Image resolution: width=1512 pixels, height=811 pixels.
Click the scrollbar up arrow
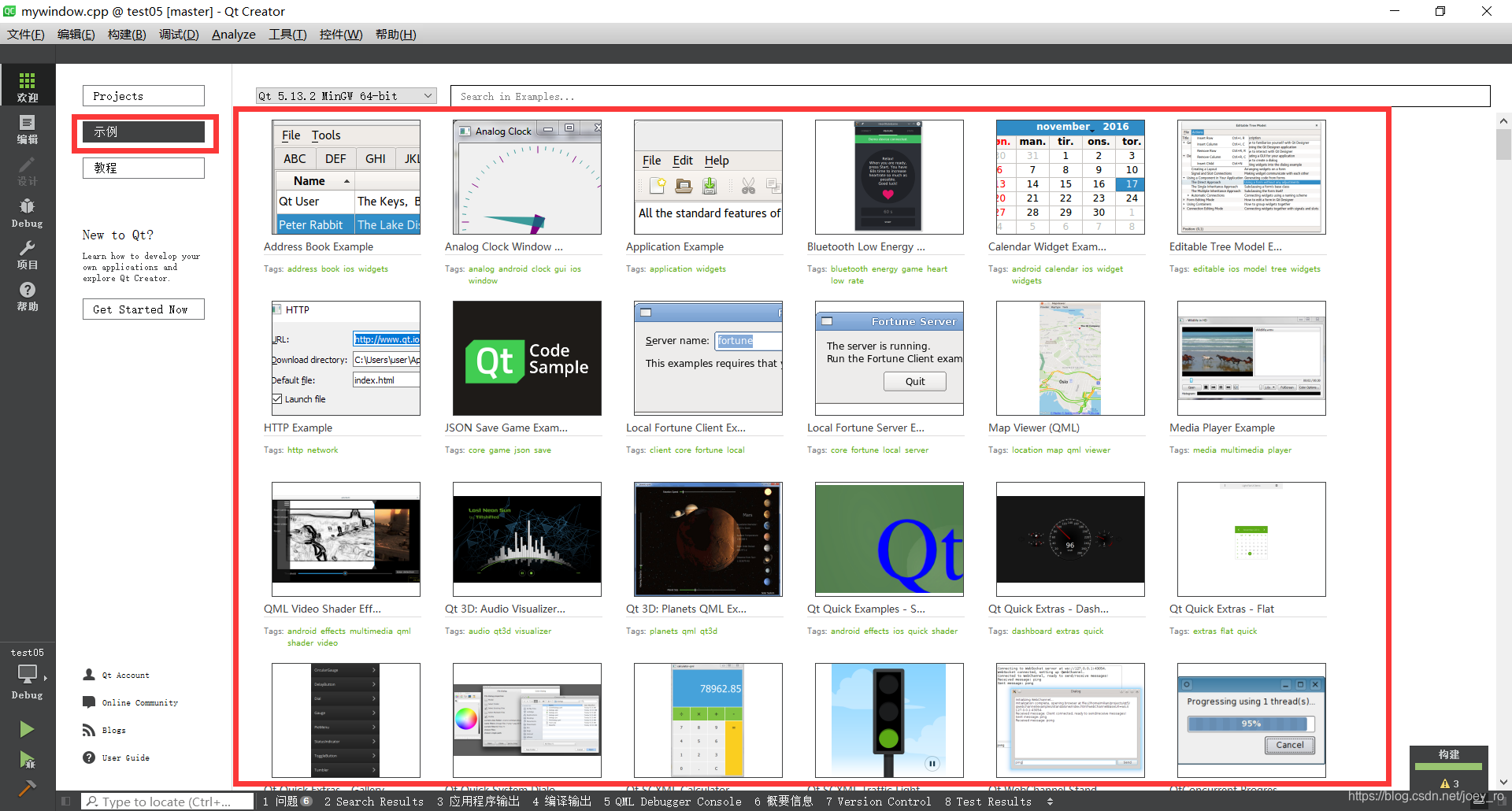coord(1503,120)
